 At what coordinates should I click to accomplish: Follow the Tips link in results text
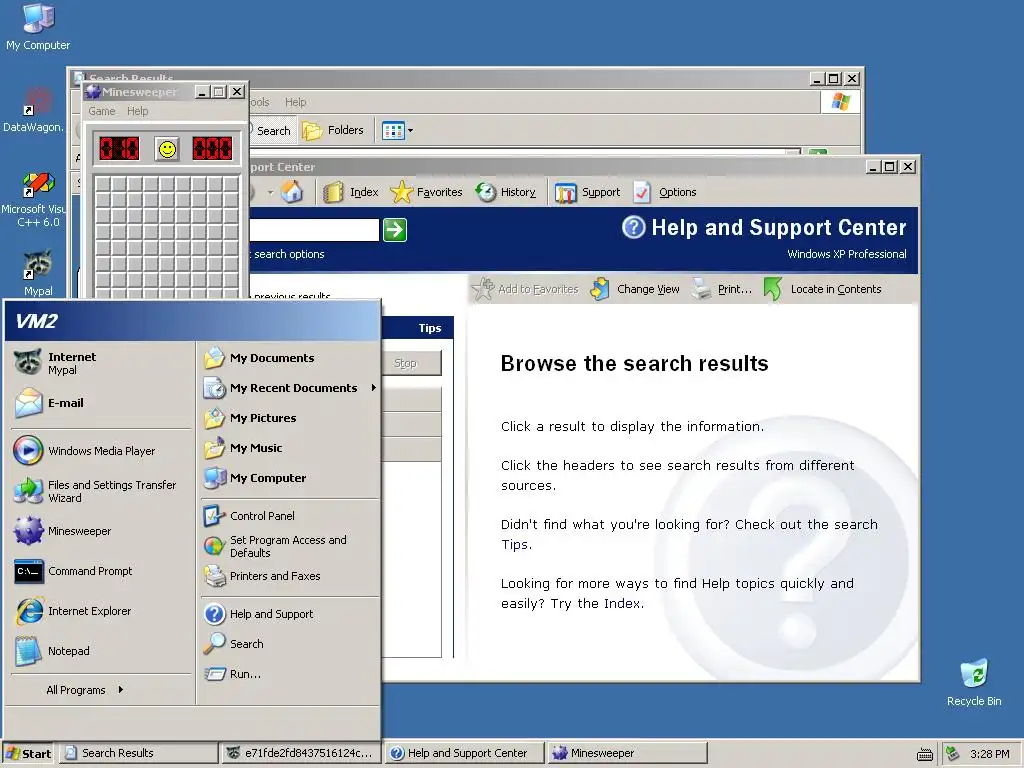pos(515,545)
